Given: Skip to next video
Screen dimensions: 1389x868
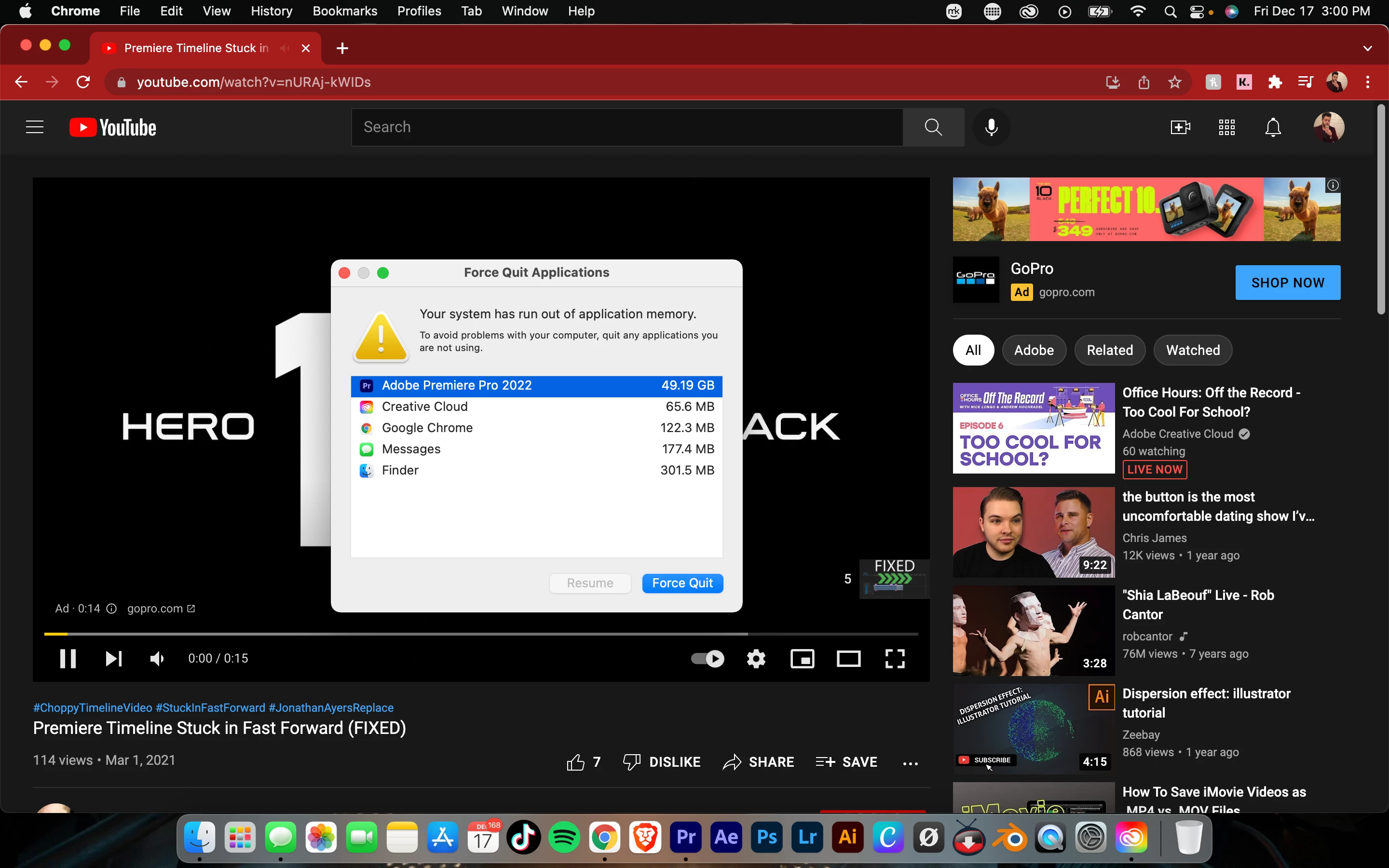Looking at the screenshot, I should [x=114, y=658].
